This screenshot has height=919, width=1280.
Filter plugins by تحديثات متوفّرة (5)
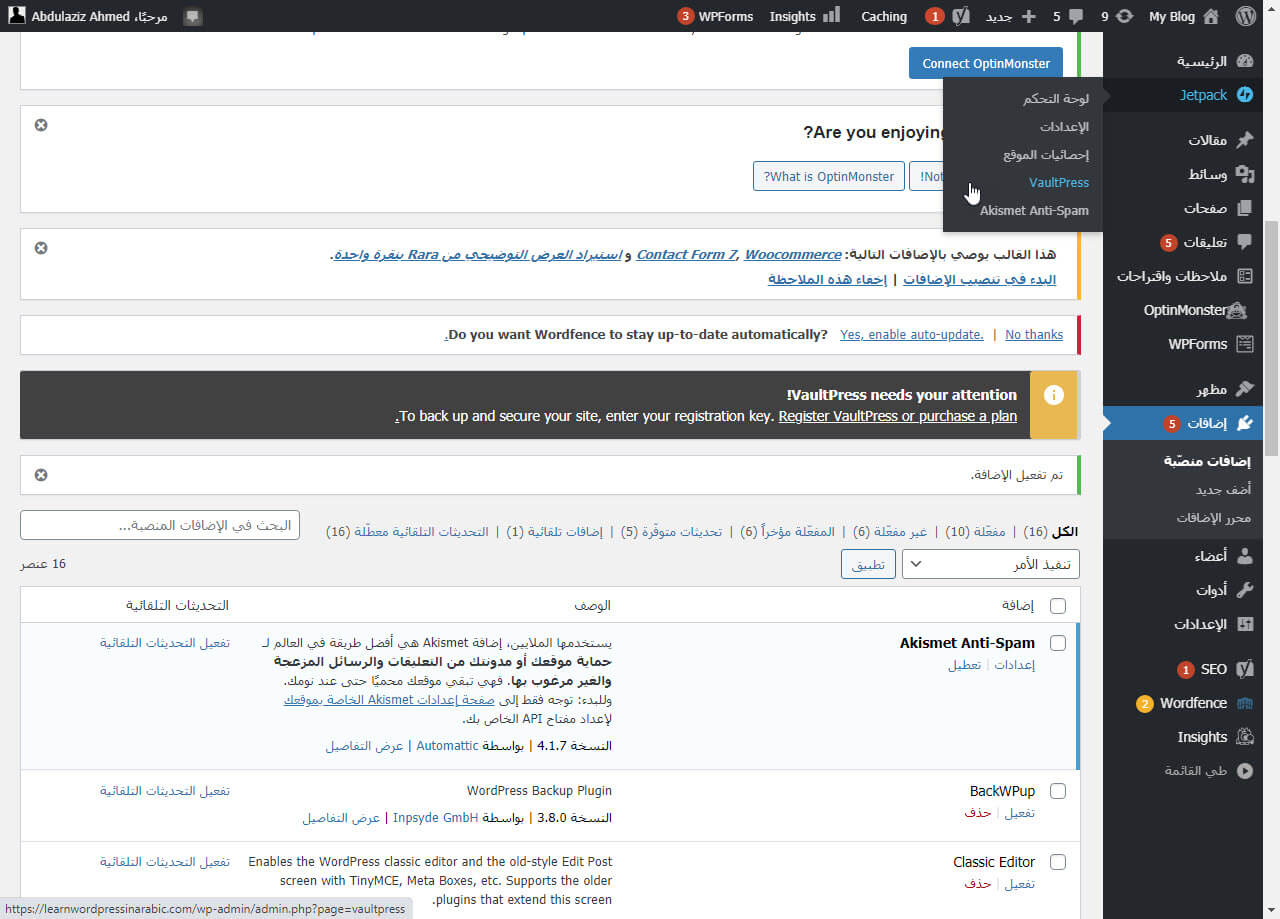pyautogui.click(x=672, y=532)
